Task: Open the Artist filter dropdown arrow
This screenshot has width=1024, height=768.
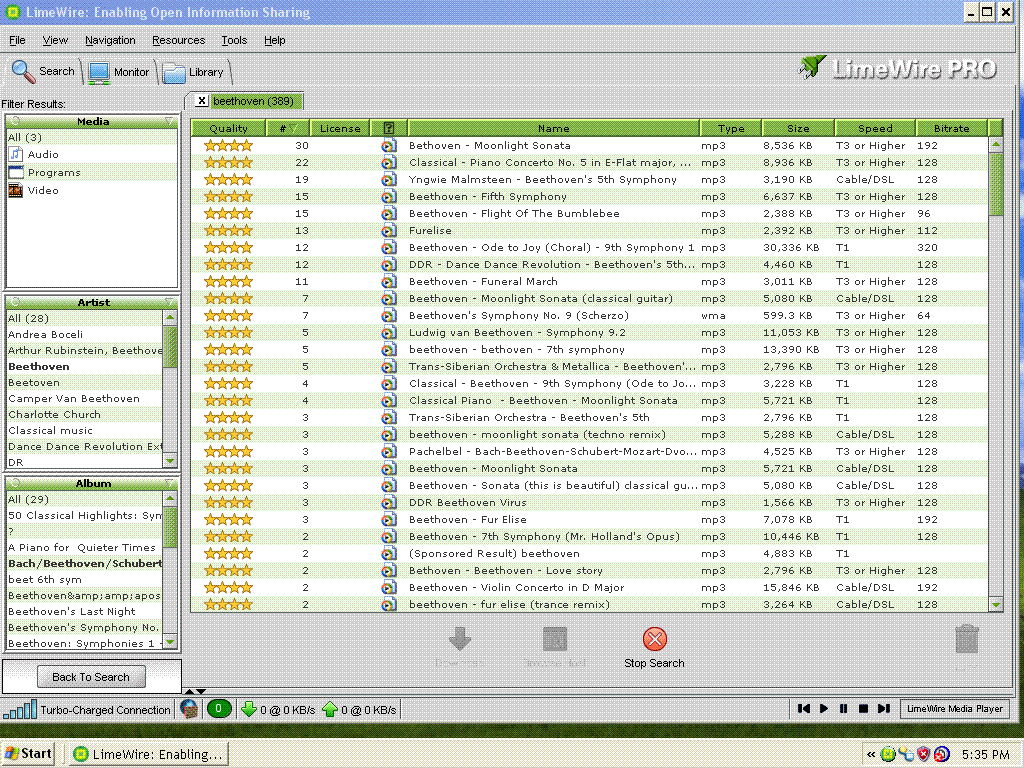Action: coord(170,302)
